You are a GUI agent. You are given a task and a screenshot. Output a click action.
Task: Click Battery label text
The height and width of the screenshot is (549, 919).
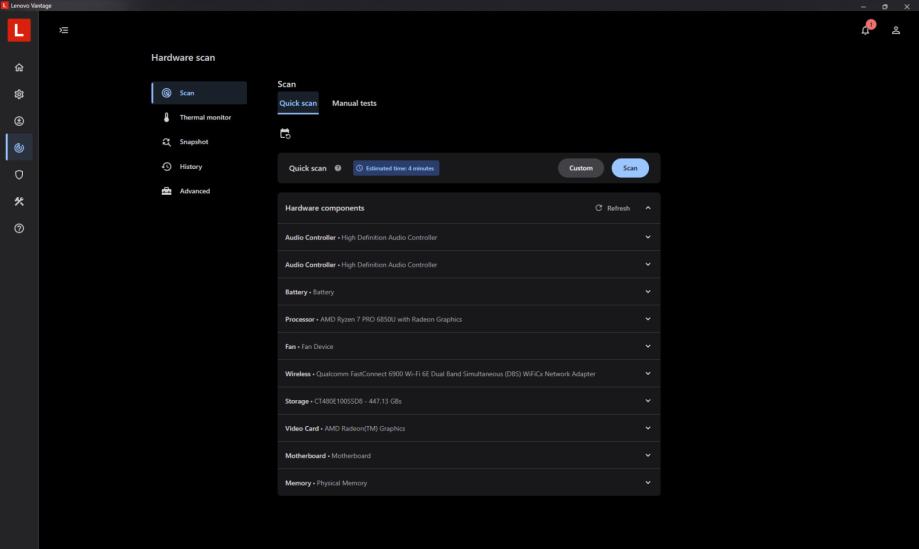tap(309, 292)
